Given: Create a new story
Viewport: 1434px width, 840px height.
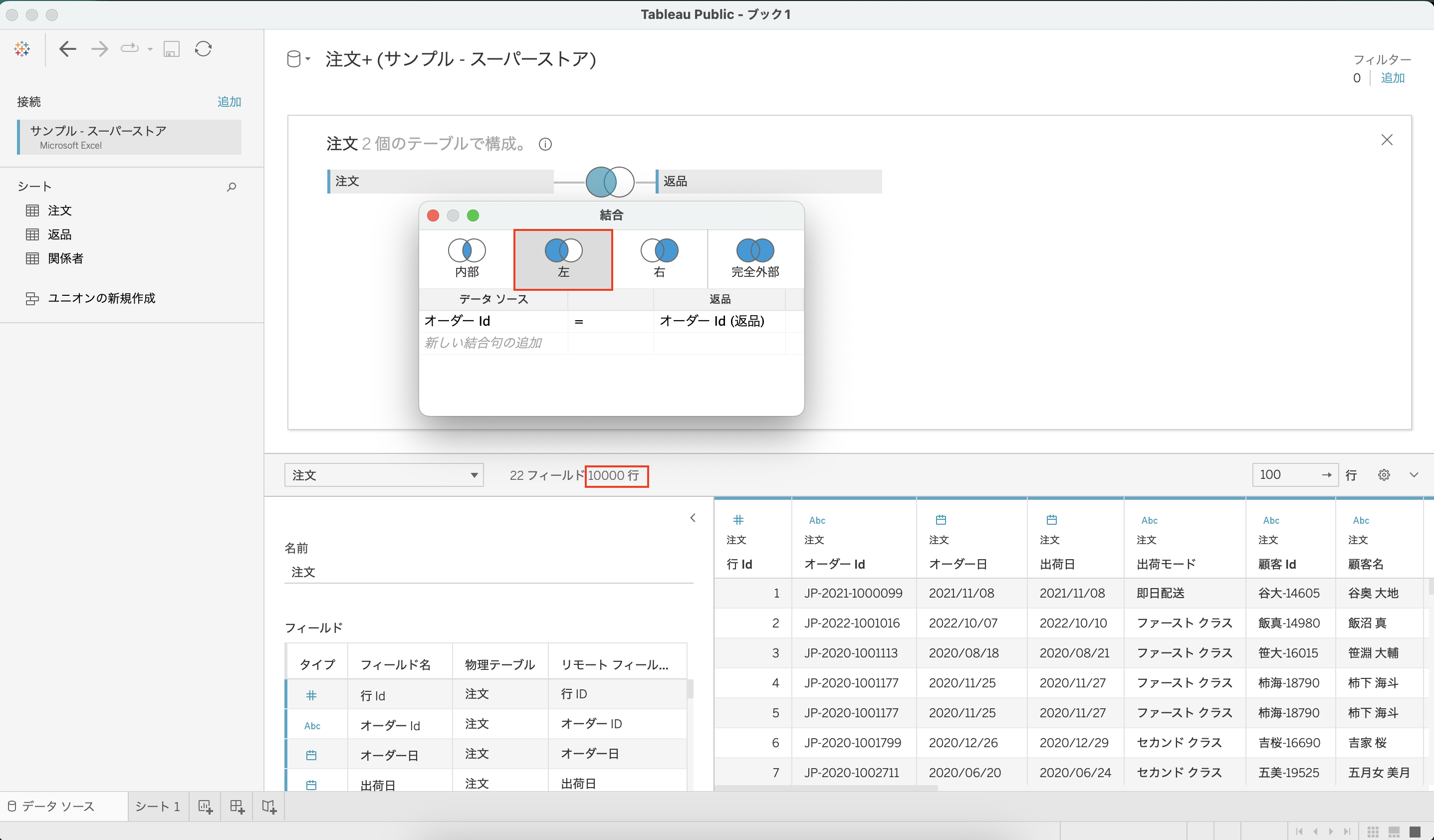Looking at the screenshot, I should [267, 806].
